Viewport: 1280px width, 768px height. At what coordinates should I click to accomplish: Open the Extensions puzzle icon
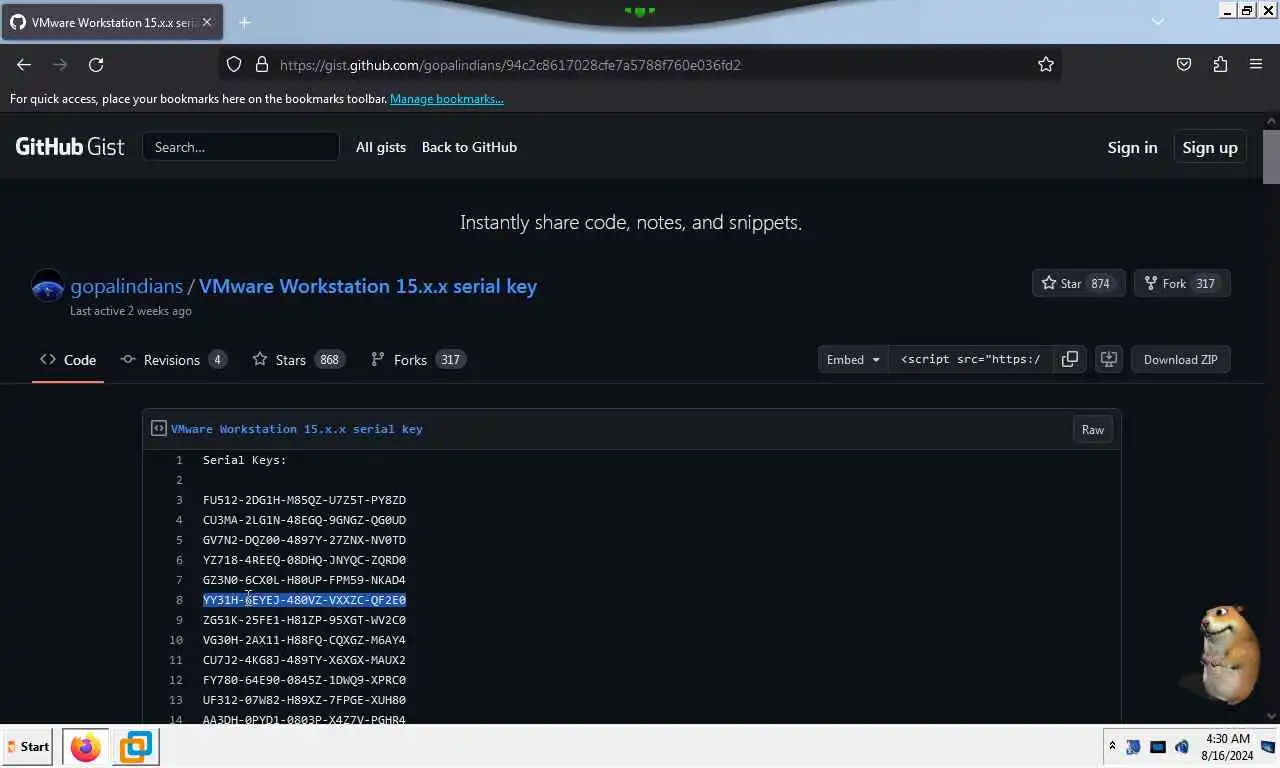click(1220, 64)
